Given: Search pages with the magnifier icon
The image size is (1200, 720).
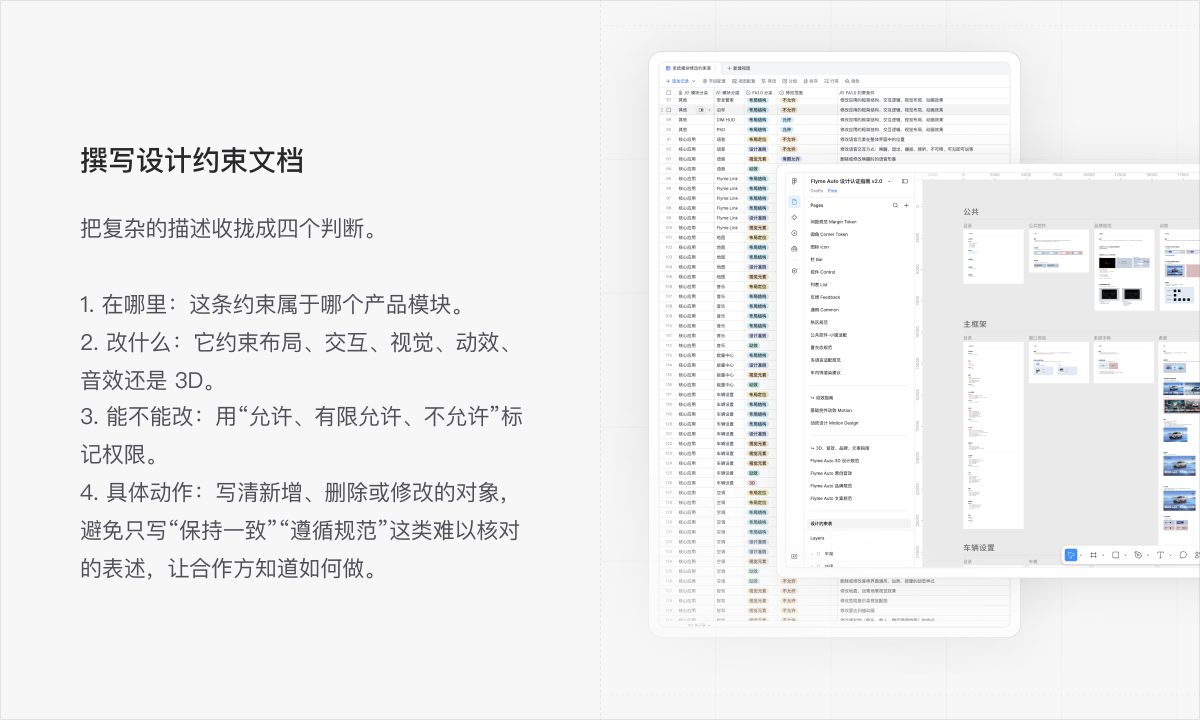Looking at the screenshot, I should pos(895,205).
